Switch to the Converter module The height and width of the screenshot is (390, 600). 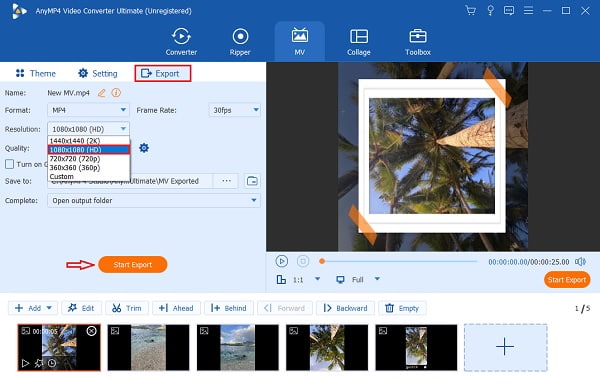click(181, 42)
